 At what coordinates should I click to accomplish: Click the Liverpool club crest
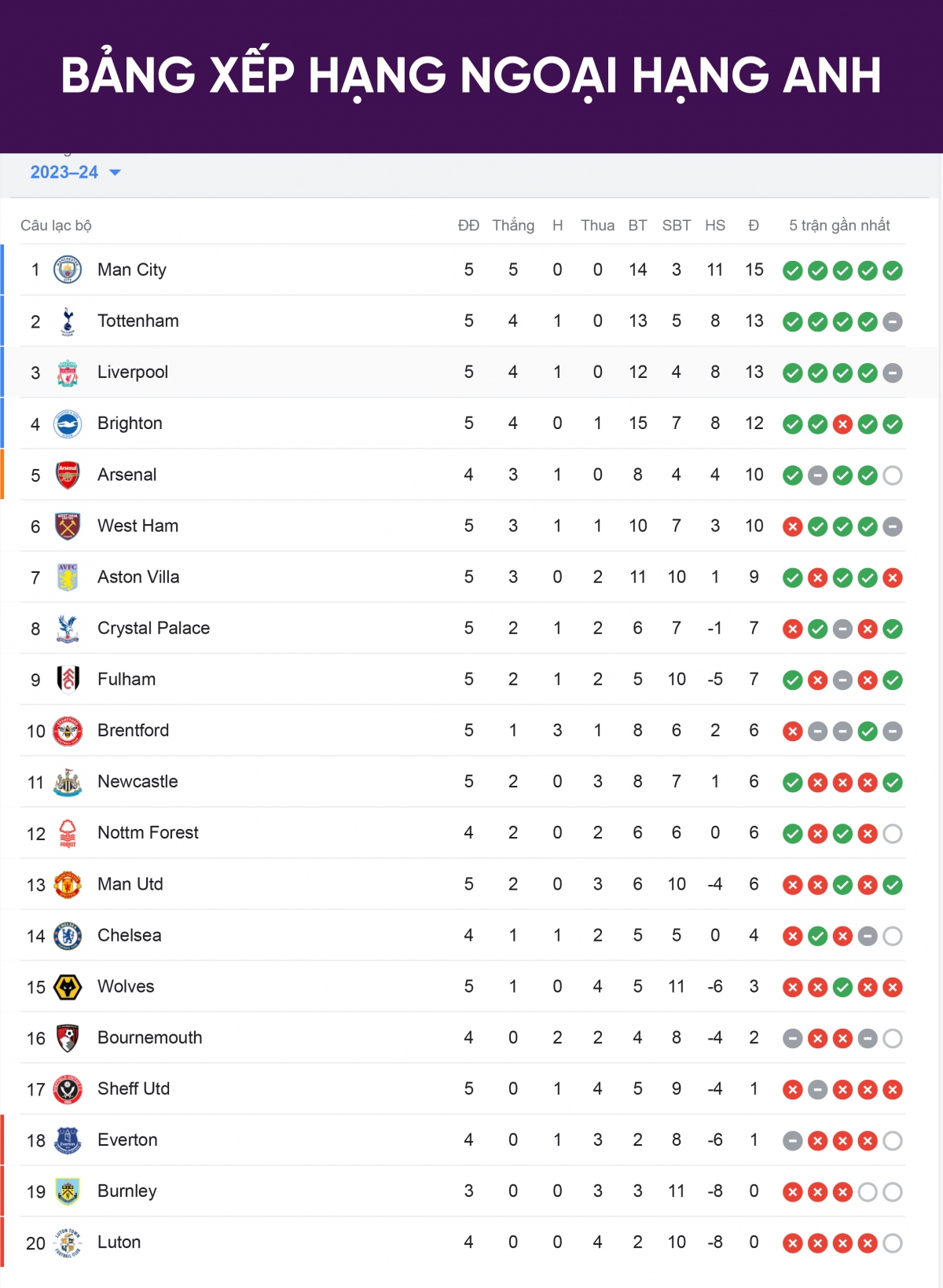[68, 372]
